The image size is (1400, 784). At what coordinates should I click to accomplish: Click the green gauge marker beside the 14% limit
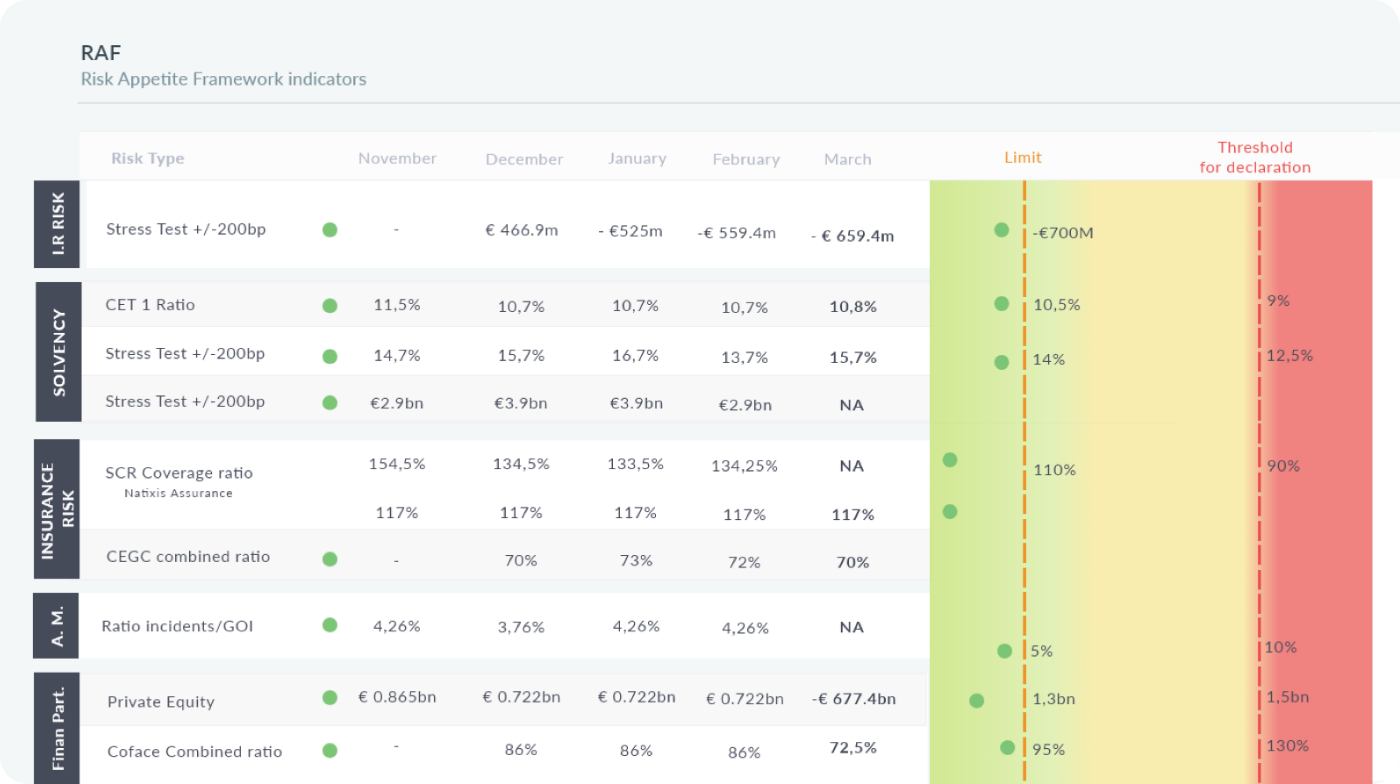(x=1002, y=362)
